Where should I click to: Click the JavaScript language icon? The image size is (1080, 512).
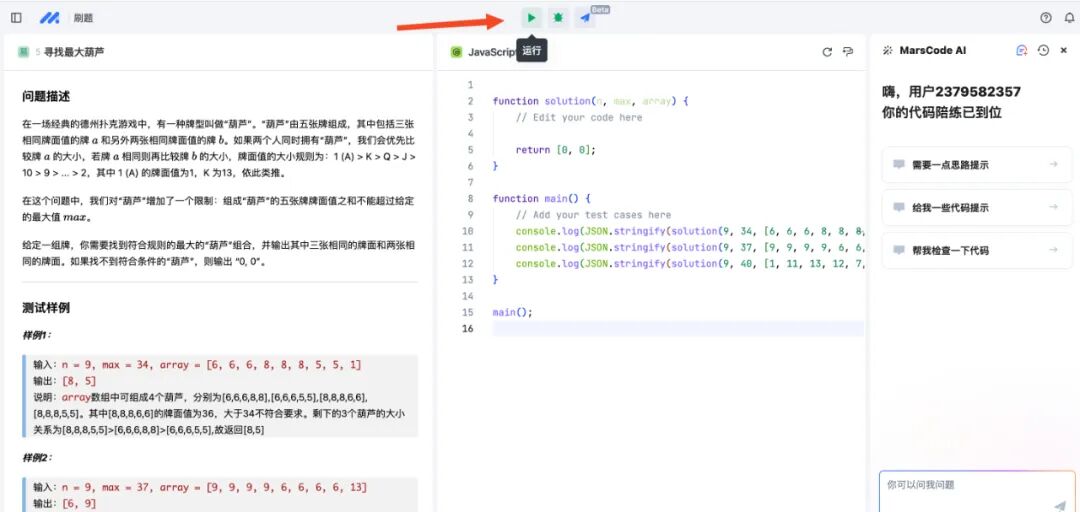(455, 52)
